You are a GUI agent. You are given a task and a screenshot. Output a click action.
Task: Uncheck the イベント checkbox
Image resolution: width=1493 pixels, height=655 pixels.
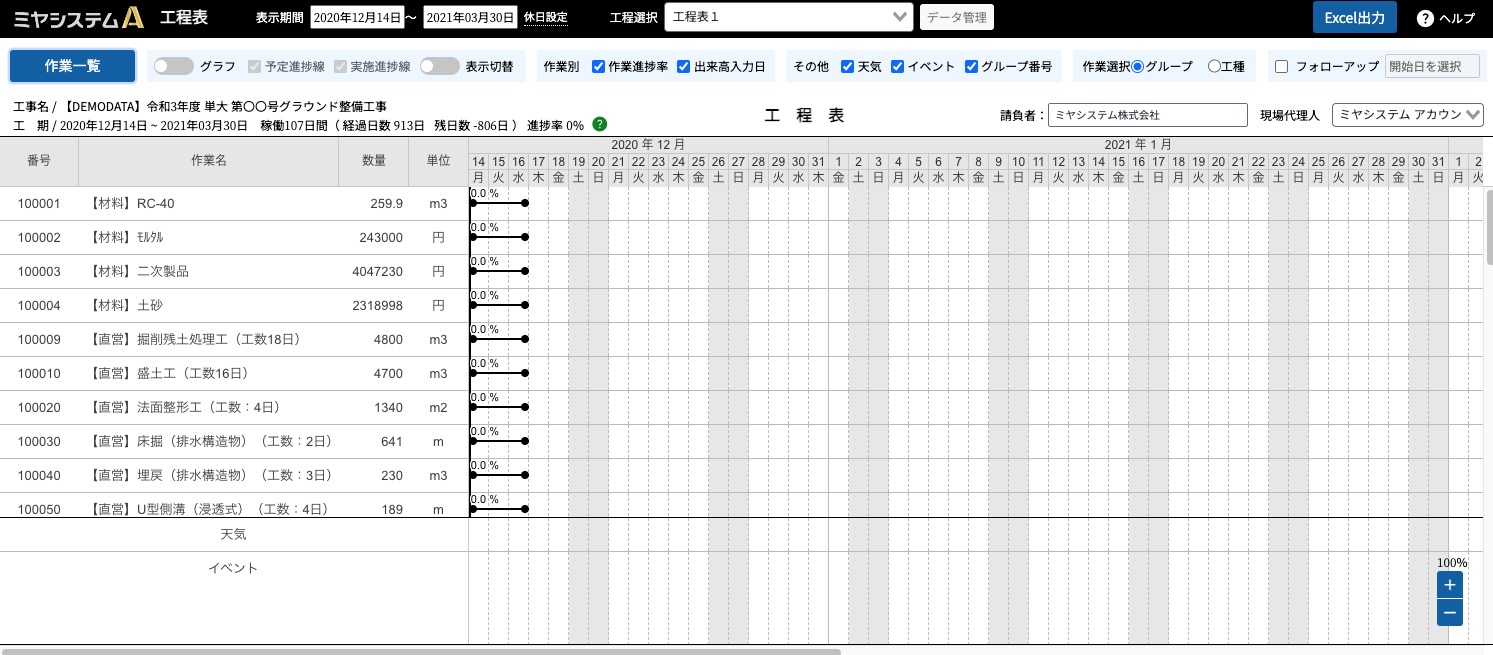coord(898,67)
